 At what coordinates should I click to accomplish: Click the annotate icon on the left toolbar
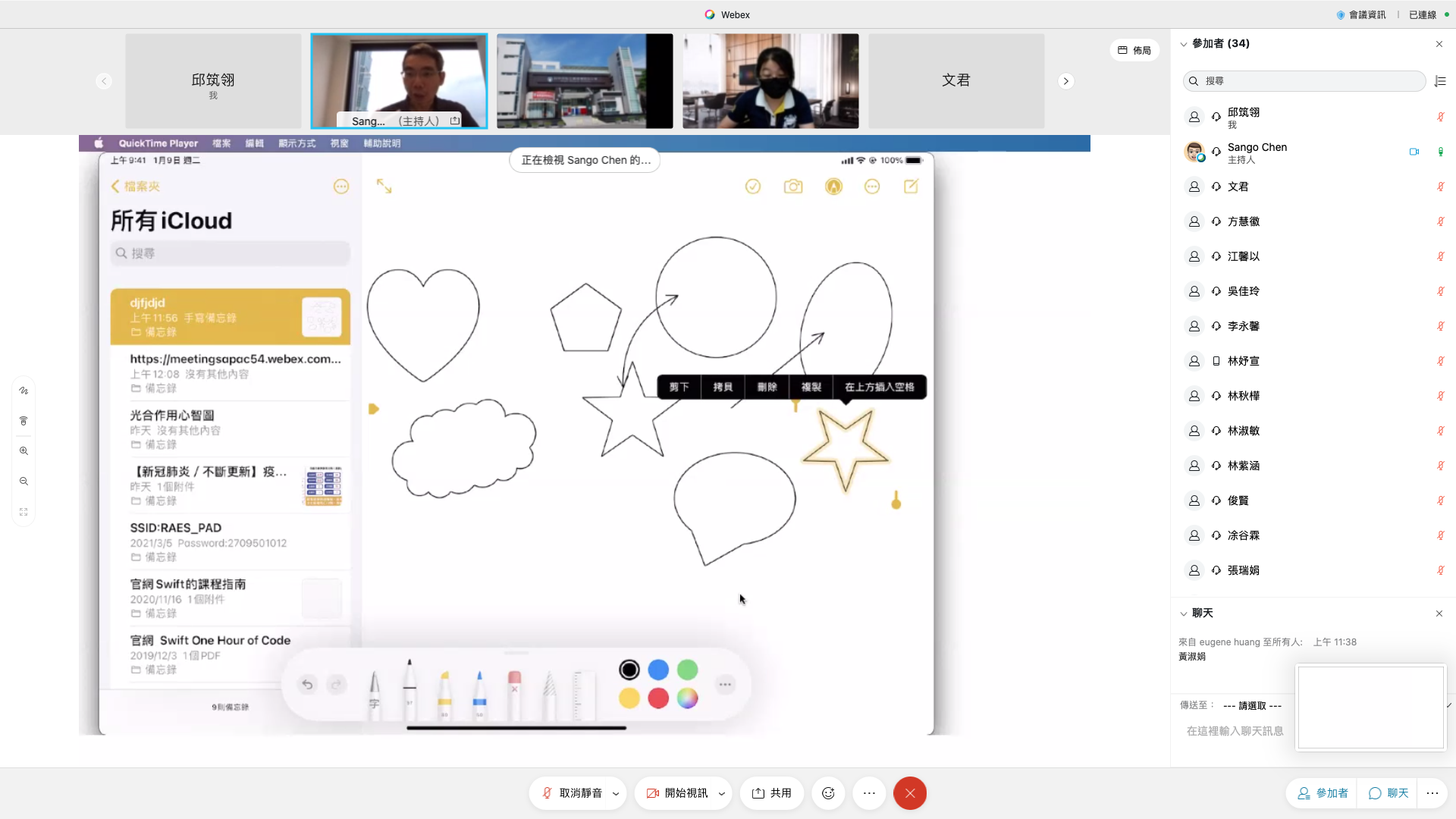[24, 391]
